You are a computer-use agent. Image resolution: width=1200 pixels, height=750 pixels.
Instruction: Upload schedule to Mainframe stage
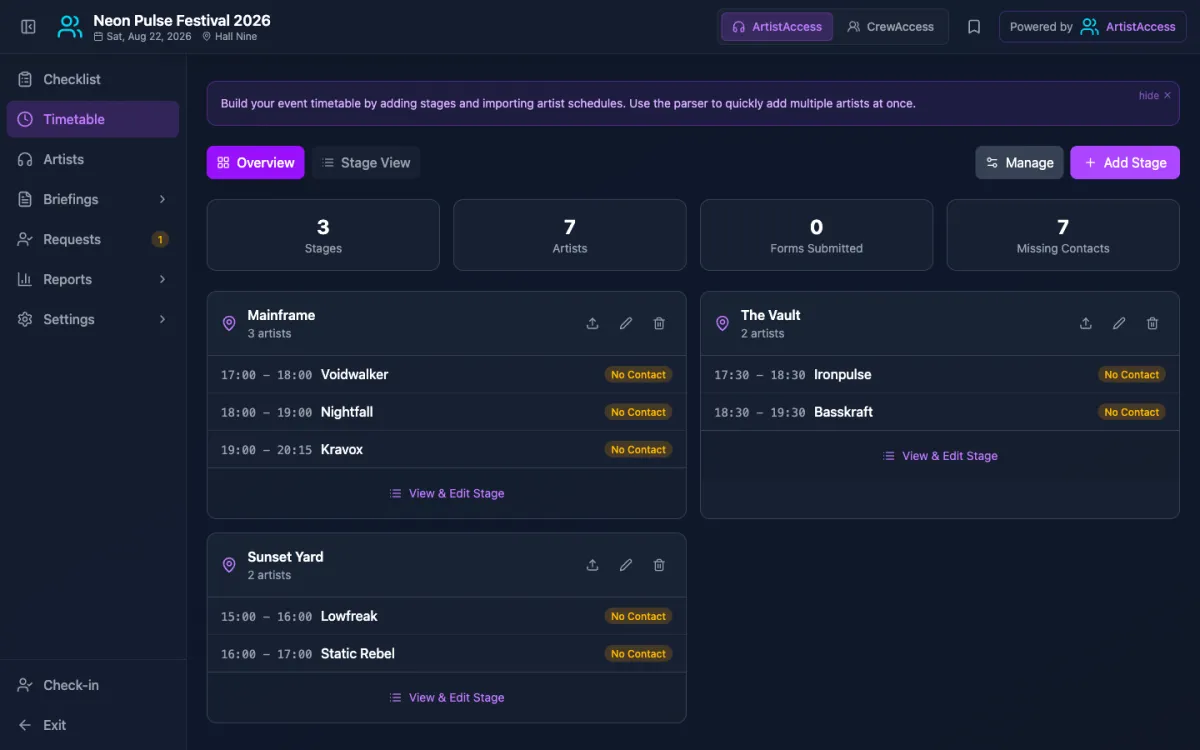592,323
